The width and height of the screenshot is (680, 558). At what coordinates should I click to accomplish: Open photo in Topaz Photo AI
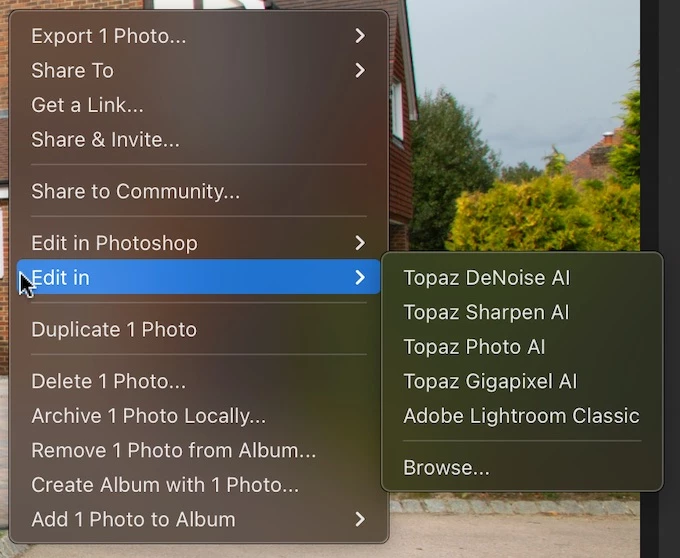pyautogui.click(x=522, y=347)
